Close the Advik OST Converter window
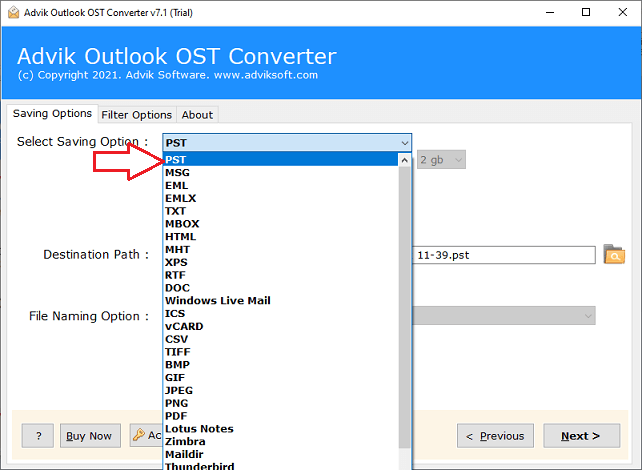Screen dimensions: 642x470 [619, 11]
